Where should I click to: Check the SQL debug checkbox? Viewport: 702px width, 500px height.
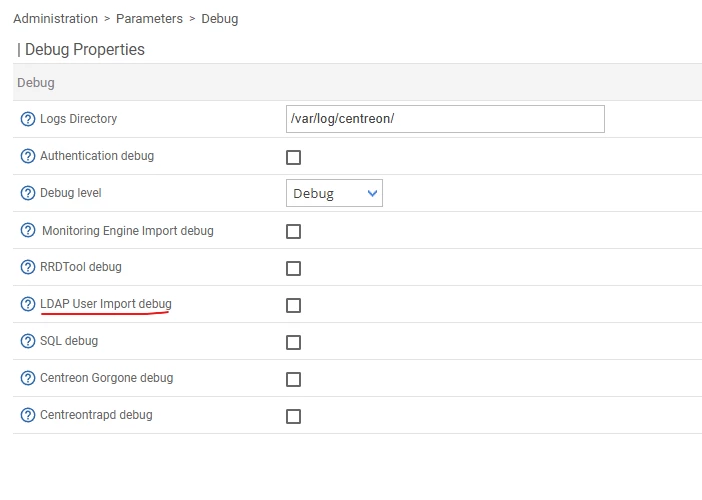(x=293, y=342)
